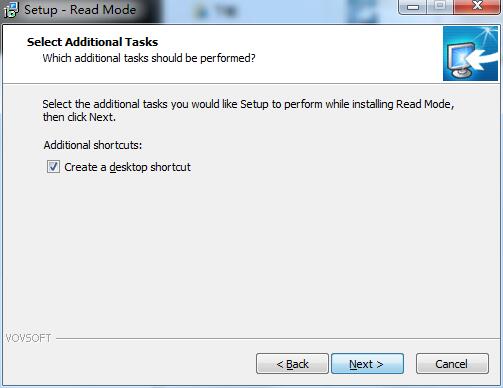Go to previous step with < Back
The height and width of the screenshot is (388, 503).
pyautogui.click(x=292, y=364)
